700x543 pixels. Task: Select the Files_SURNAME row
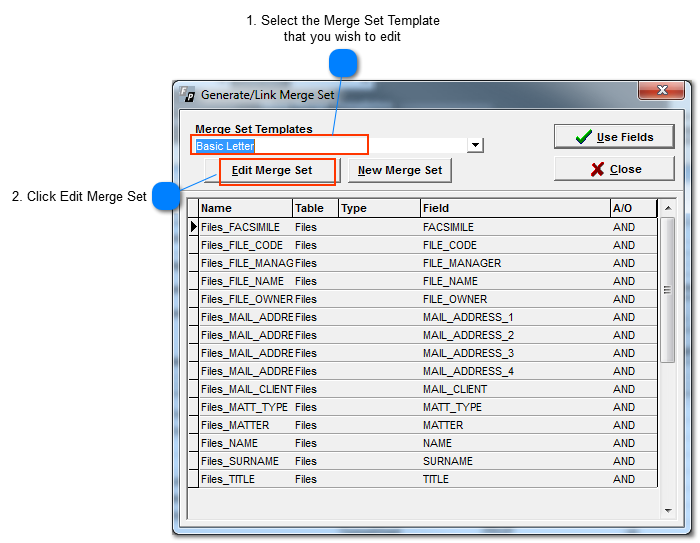coord(245,461)
